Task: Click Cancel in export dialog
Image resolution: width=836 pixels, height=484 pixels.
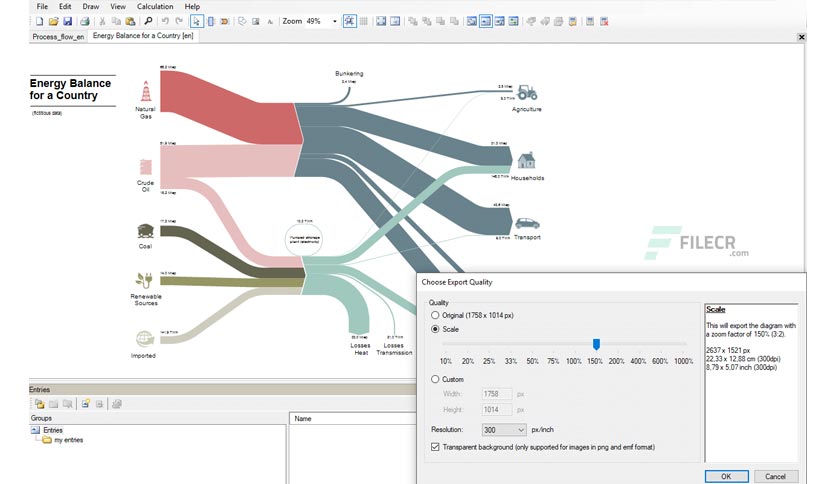Action: [775, 477]
